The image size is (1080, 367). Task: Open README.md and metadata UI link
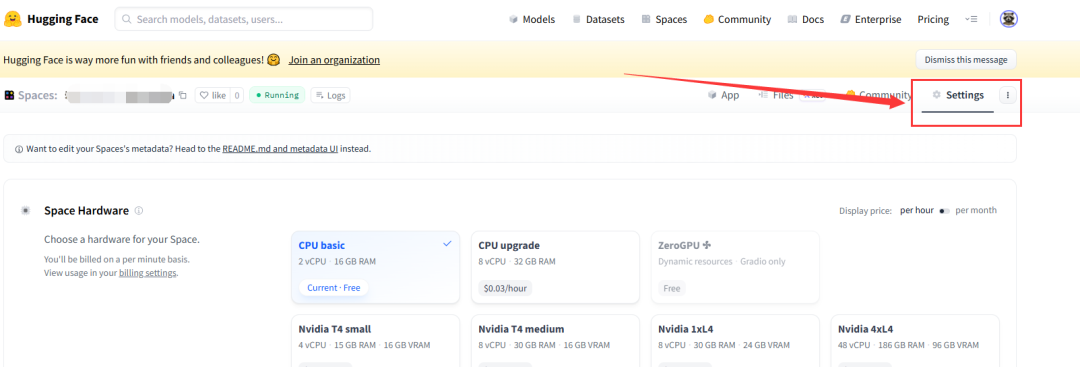(x=280, y=149)
